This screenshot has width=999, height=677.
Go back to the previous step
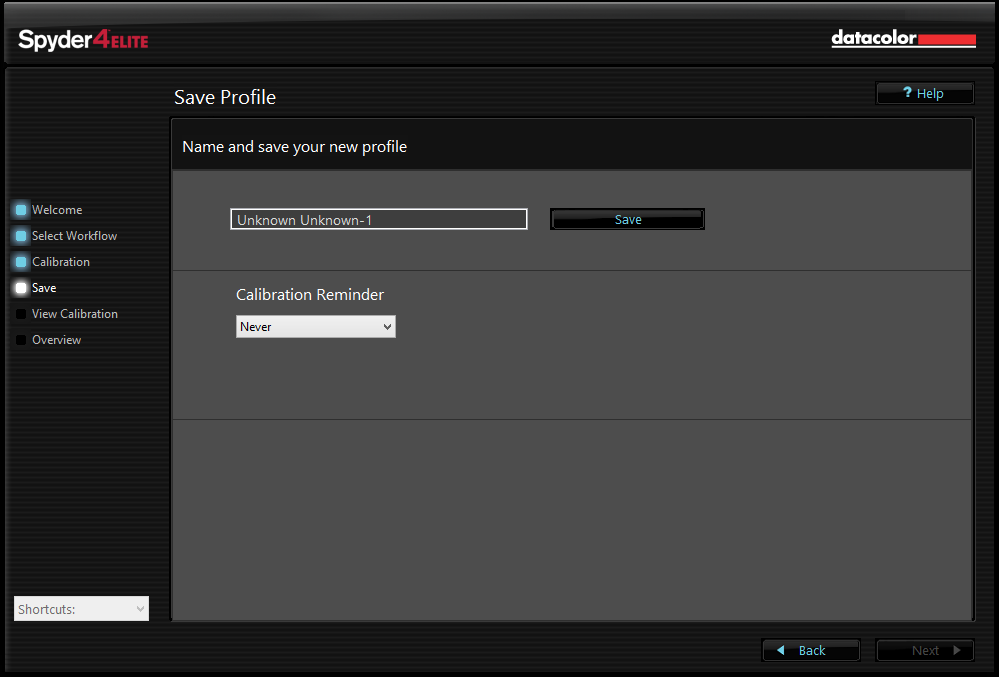[x=810, y=650]
